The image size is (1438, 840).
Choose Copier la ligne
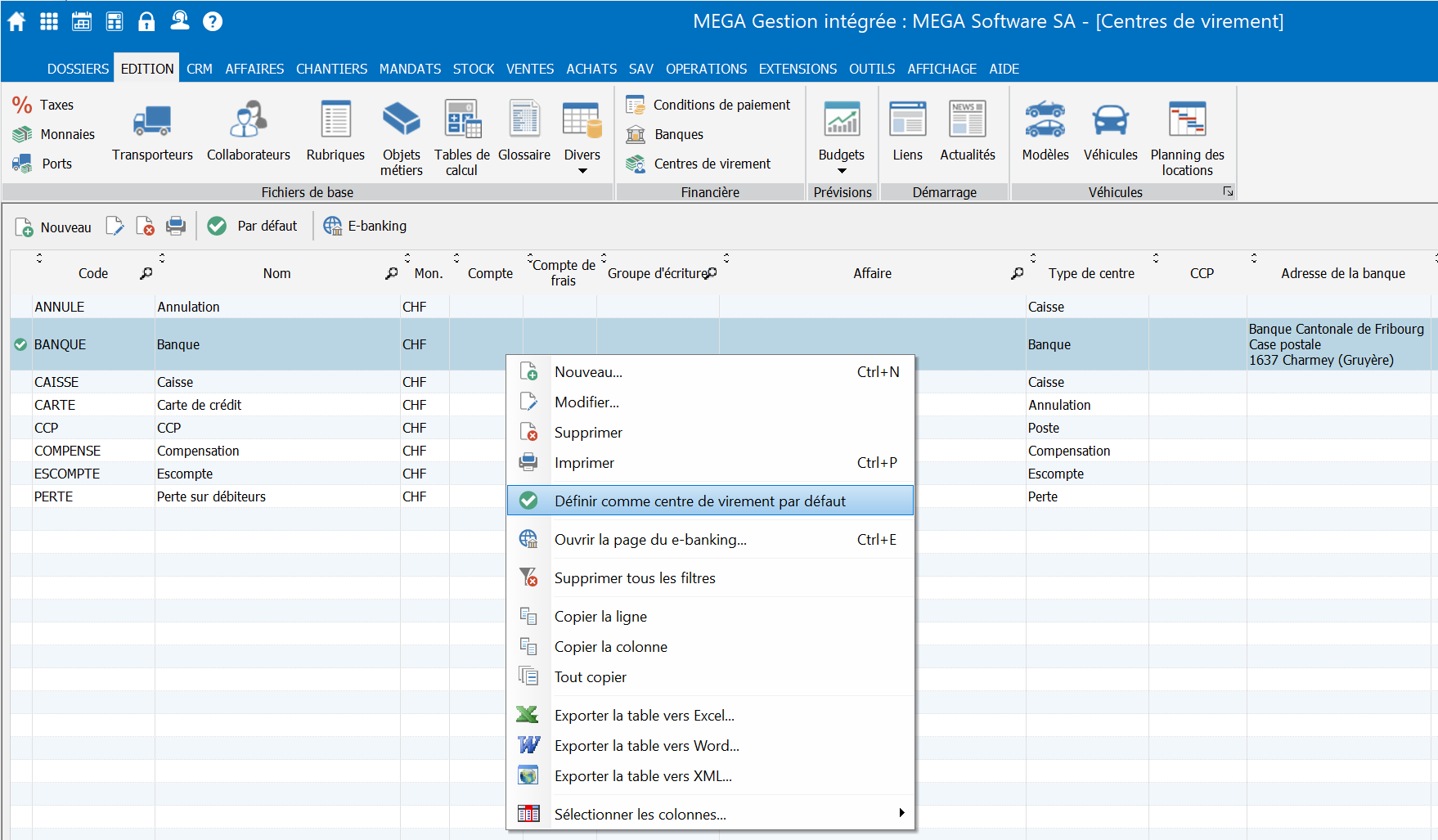pyautogui.click(x=710, y=616)
